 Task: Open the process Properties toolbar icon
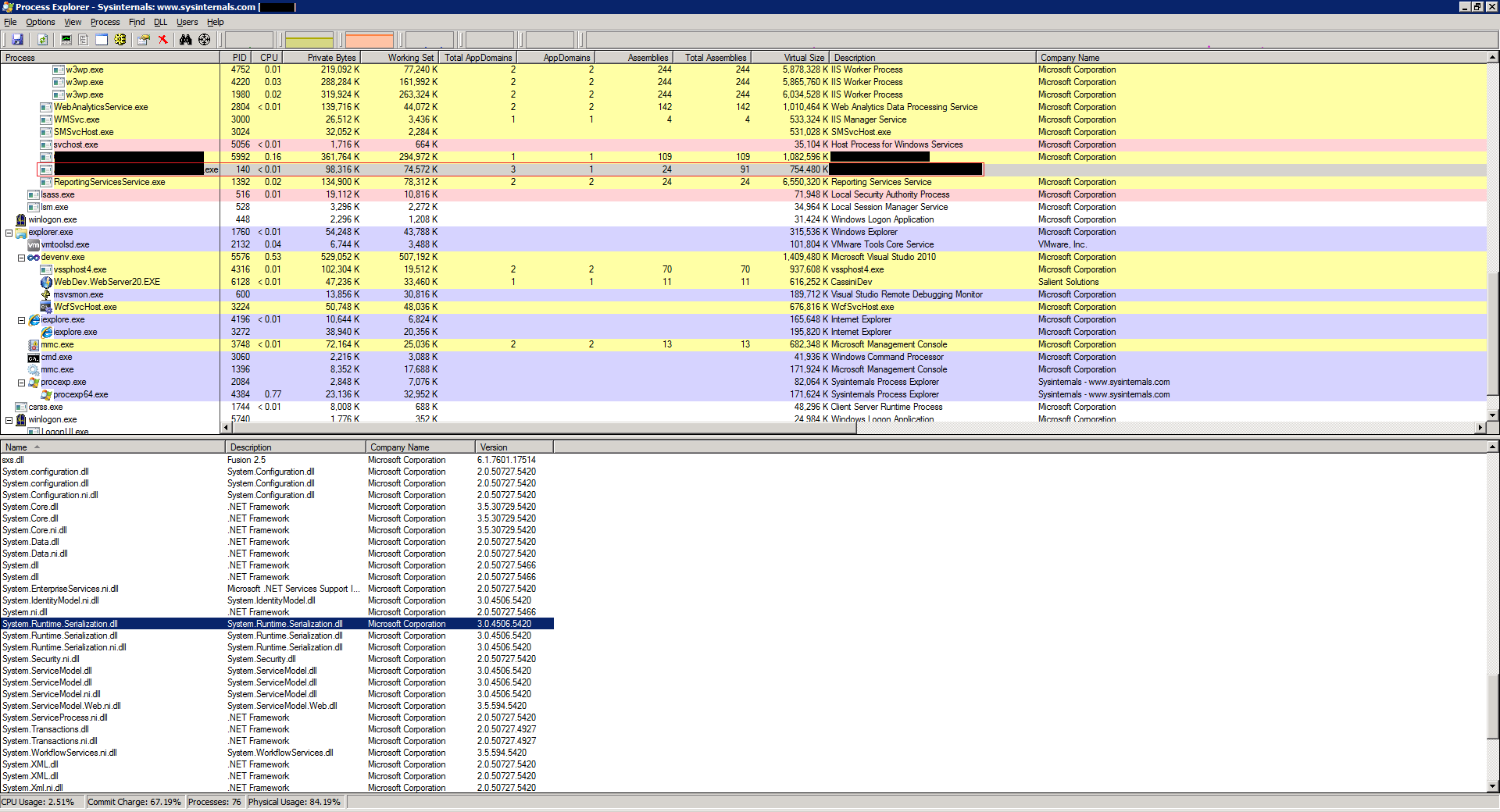coord(144,40)
